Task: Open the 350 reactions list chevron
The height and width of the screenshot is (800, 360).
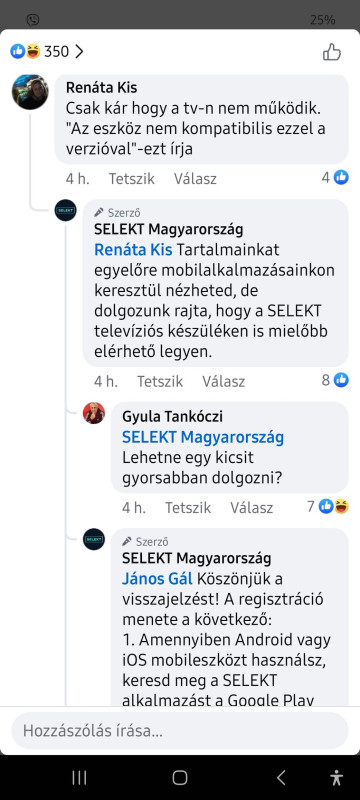Action: [79, 52]
